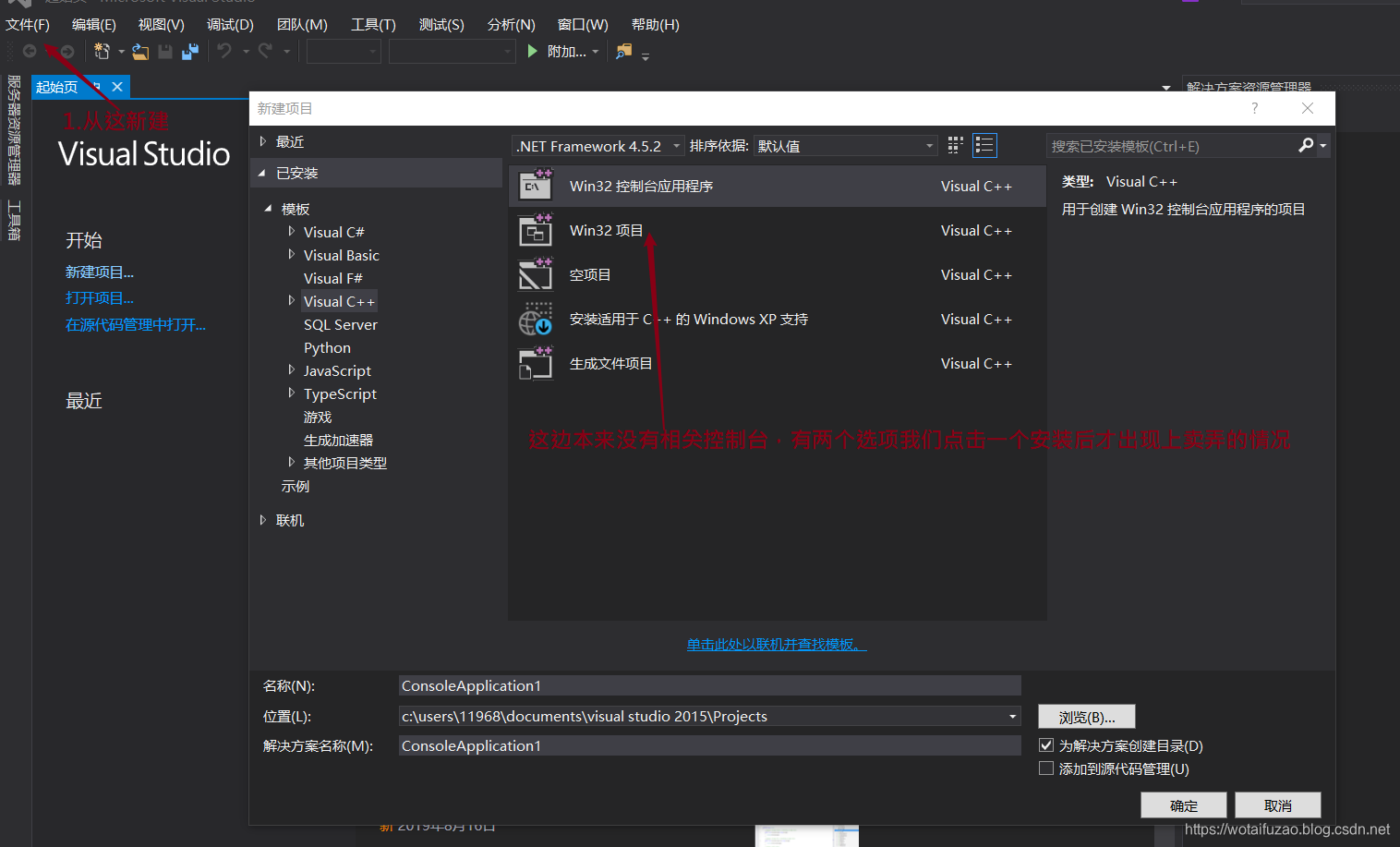Click the Win32 console application template icon

(536, 185)
